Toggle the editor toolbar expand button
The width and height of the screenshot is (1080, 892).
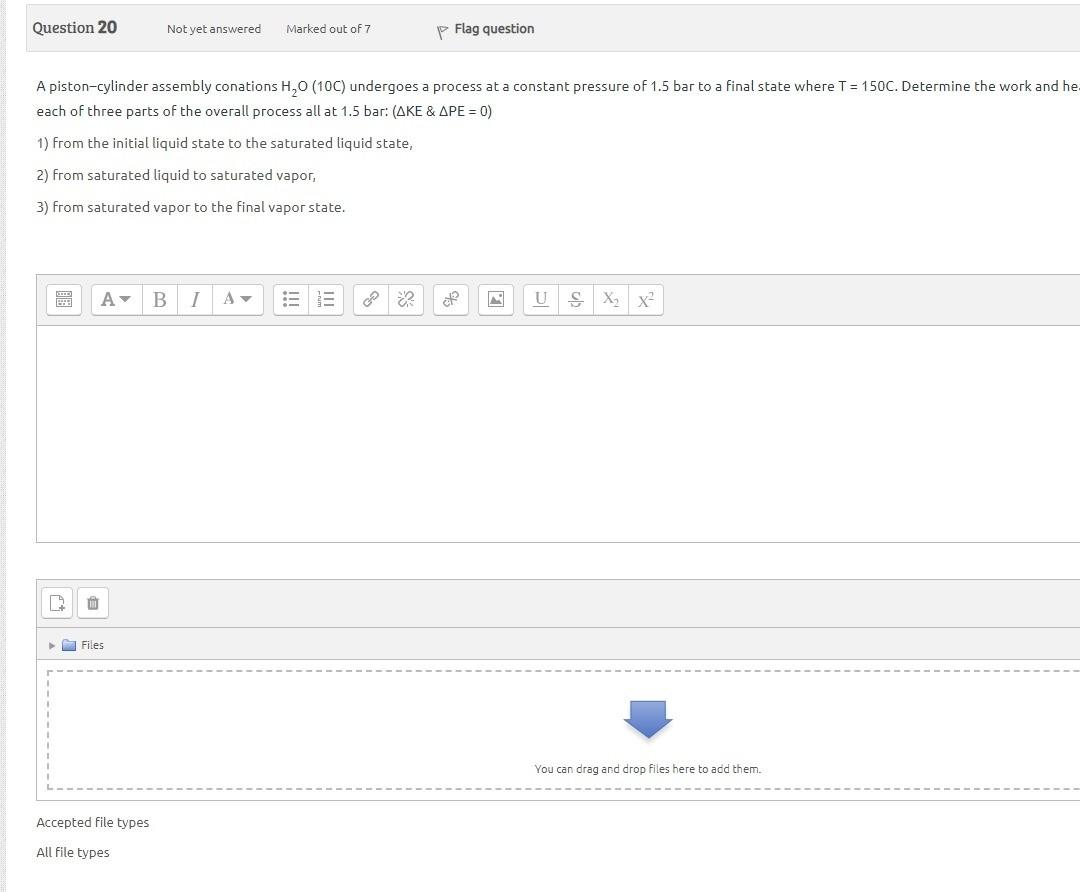point(64,300)
